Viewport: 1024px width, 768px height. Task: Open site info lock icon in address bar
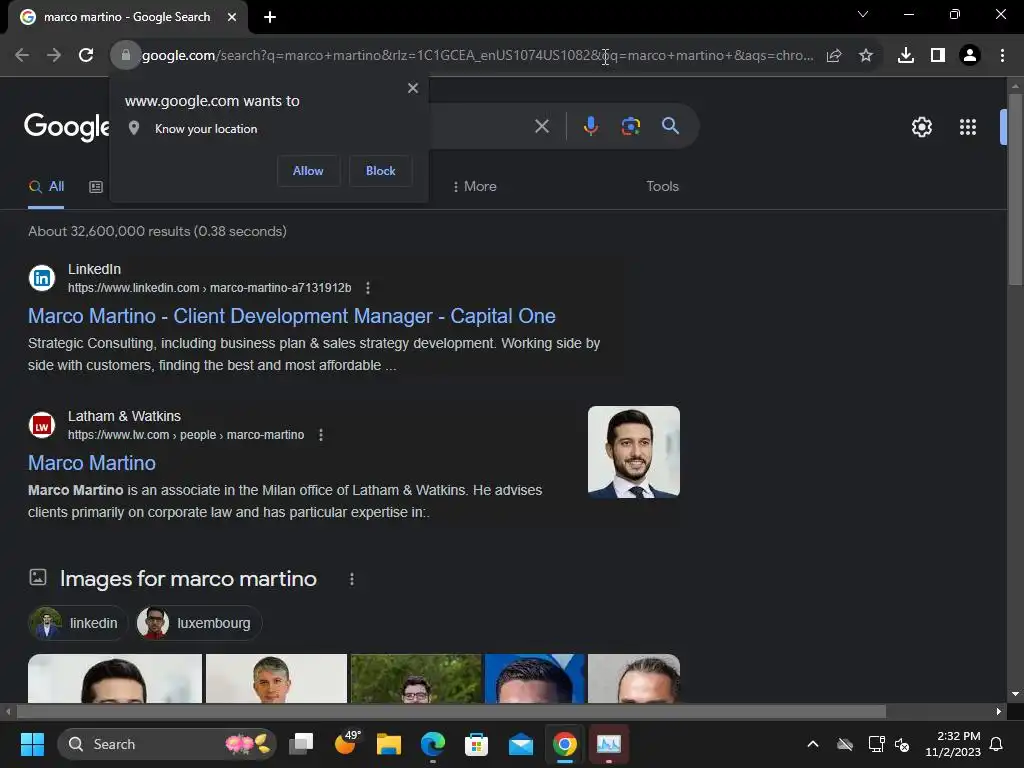pyautogui.click(x=125, y=56)
